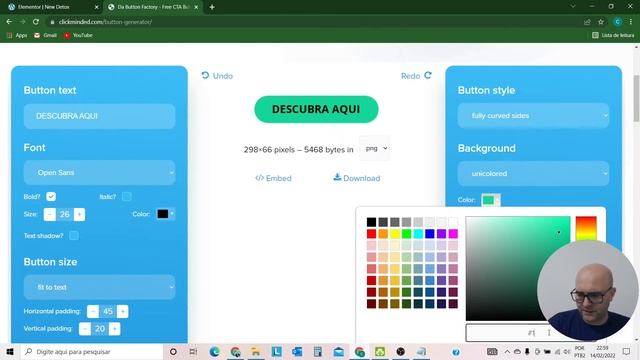Open Task View on the taskbar

point(193,351)
